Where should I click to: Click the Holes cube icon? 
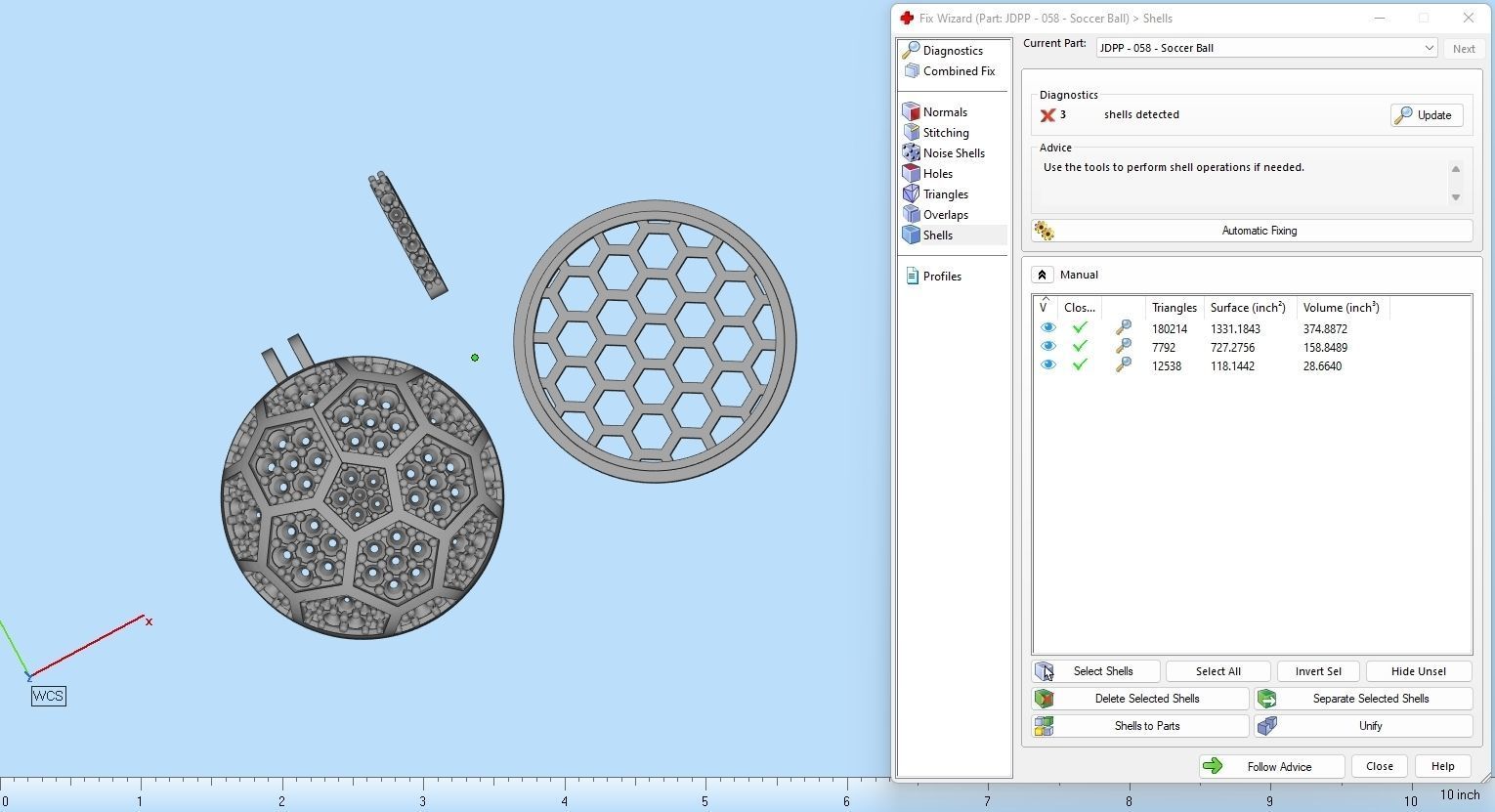(x=911, y=174)
